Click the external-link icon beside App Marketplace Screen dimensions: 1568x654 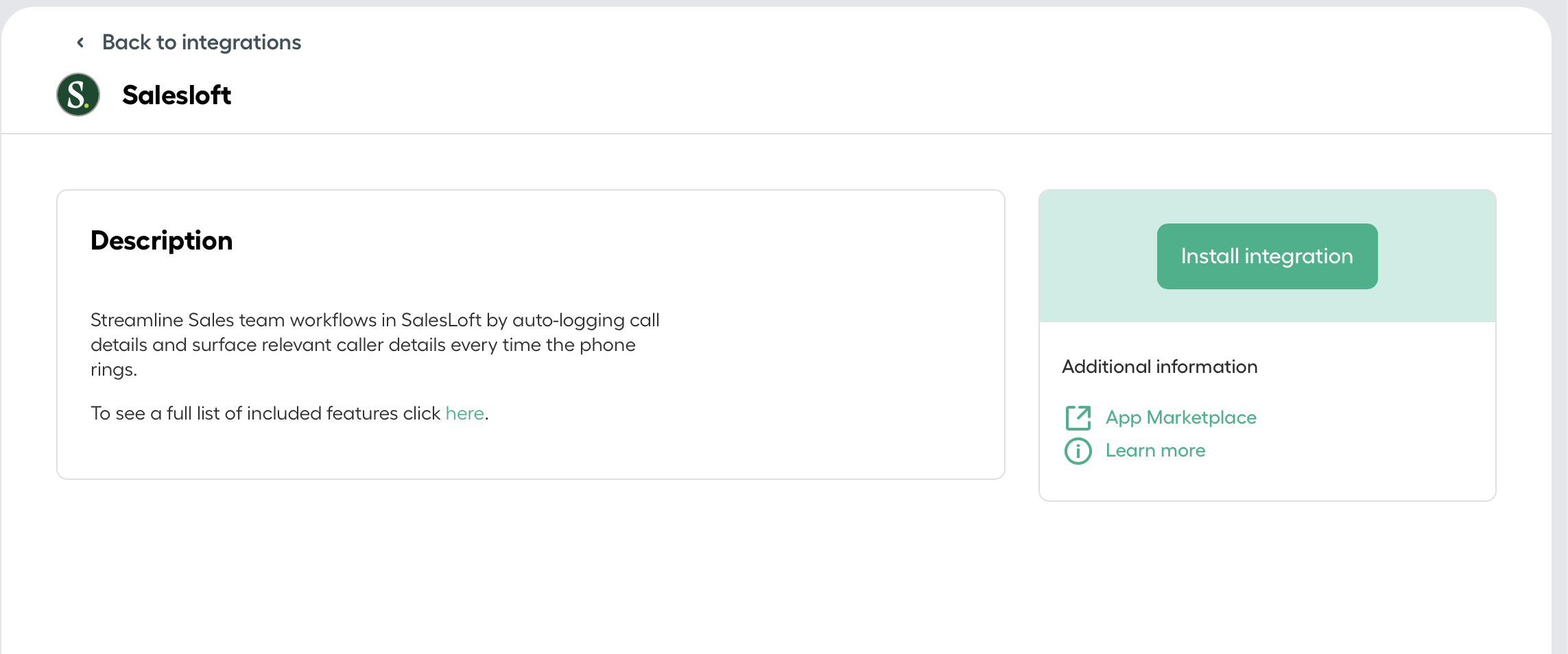pyautogui.click(x=1078, y=417)
